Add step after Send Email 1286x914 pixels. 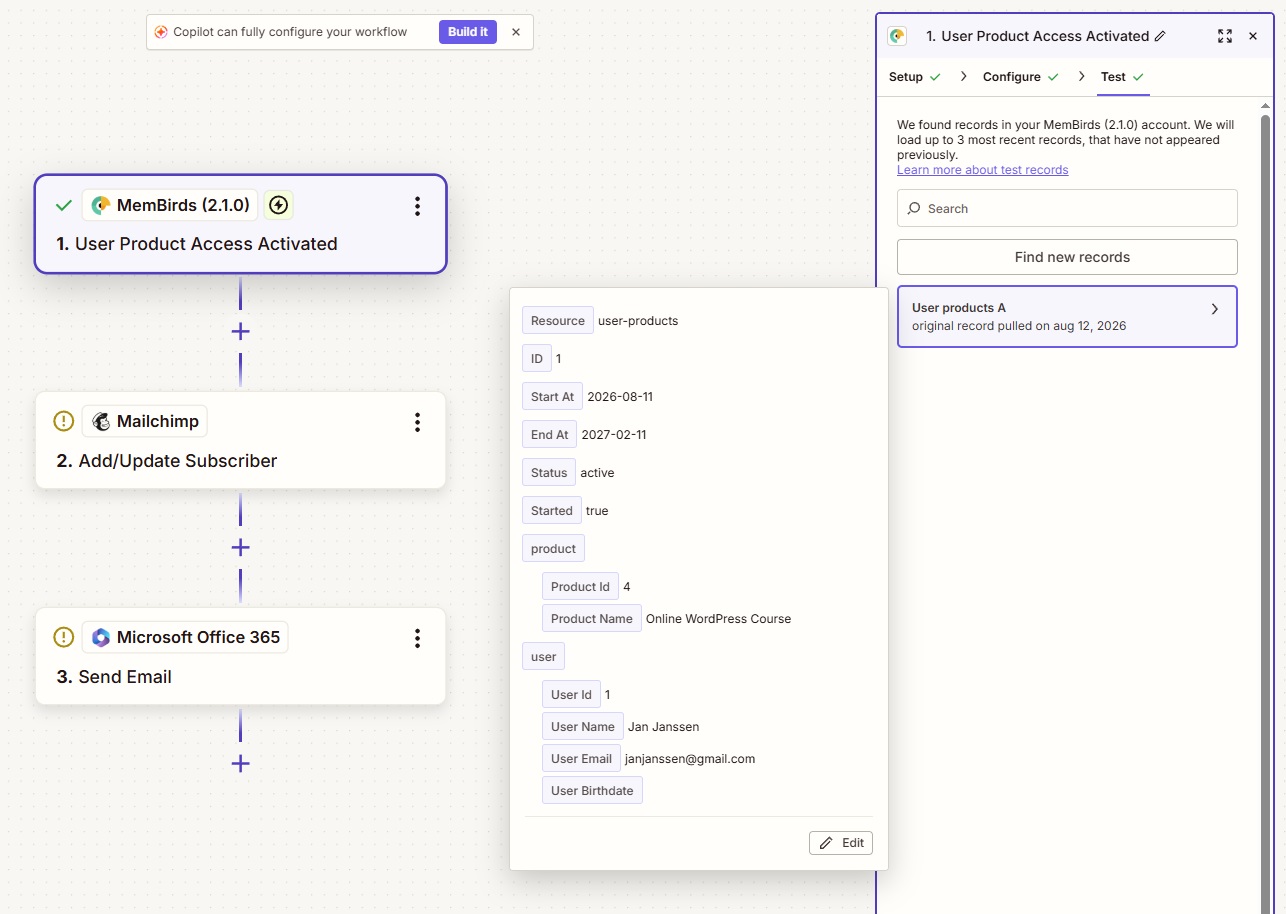pyautogui.click(x=240, y=763)
